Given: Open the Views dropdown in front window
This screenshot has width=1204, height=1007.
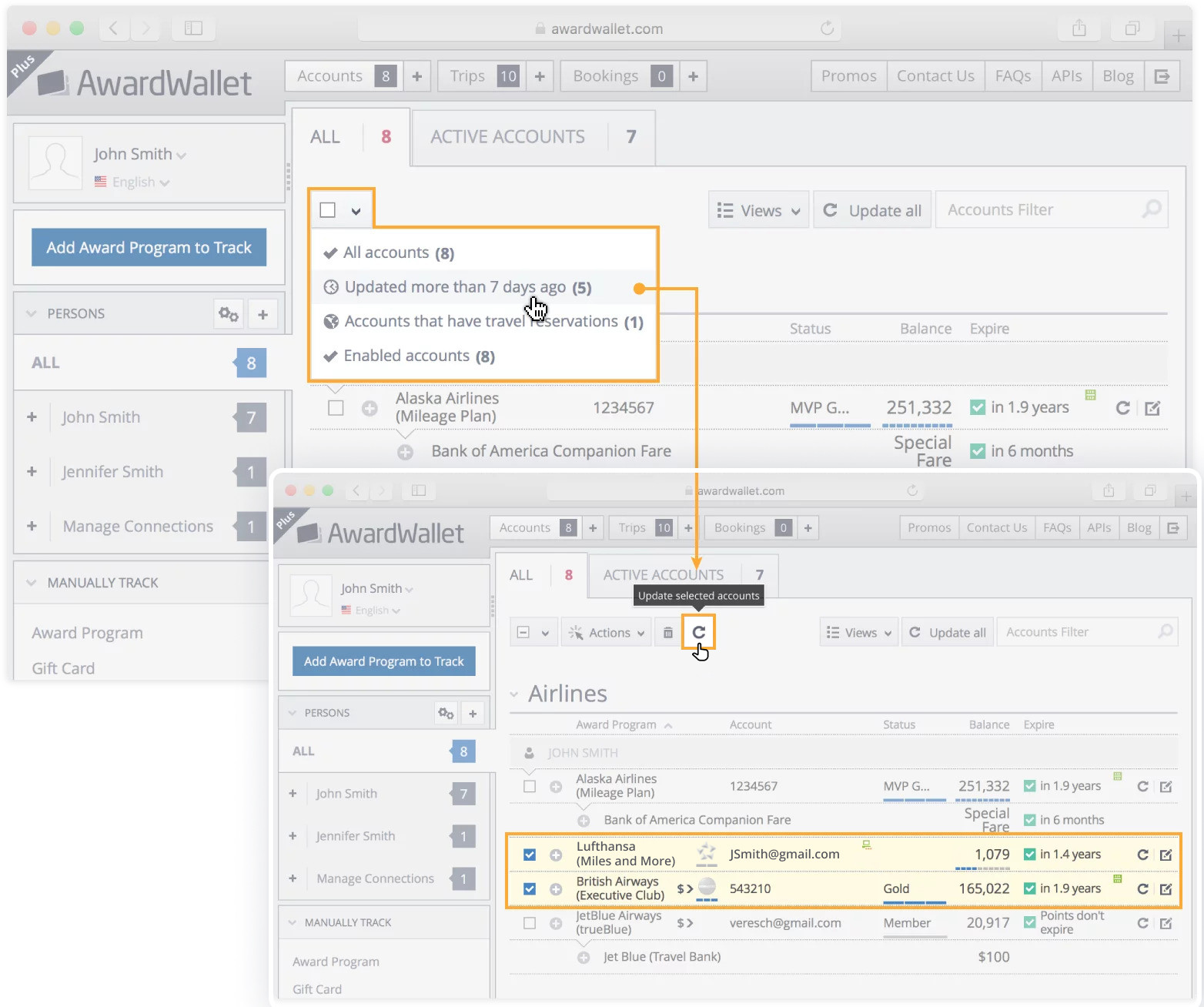Looking at the screenshot, I should coord(858,633).
